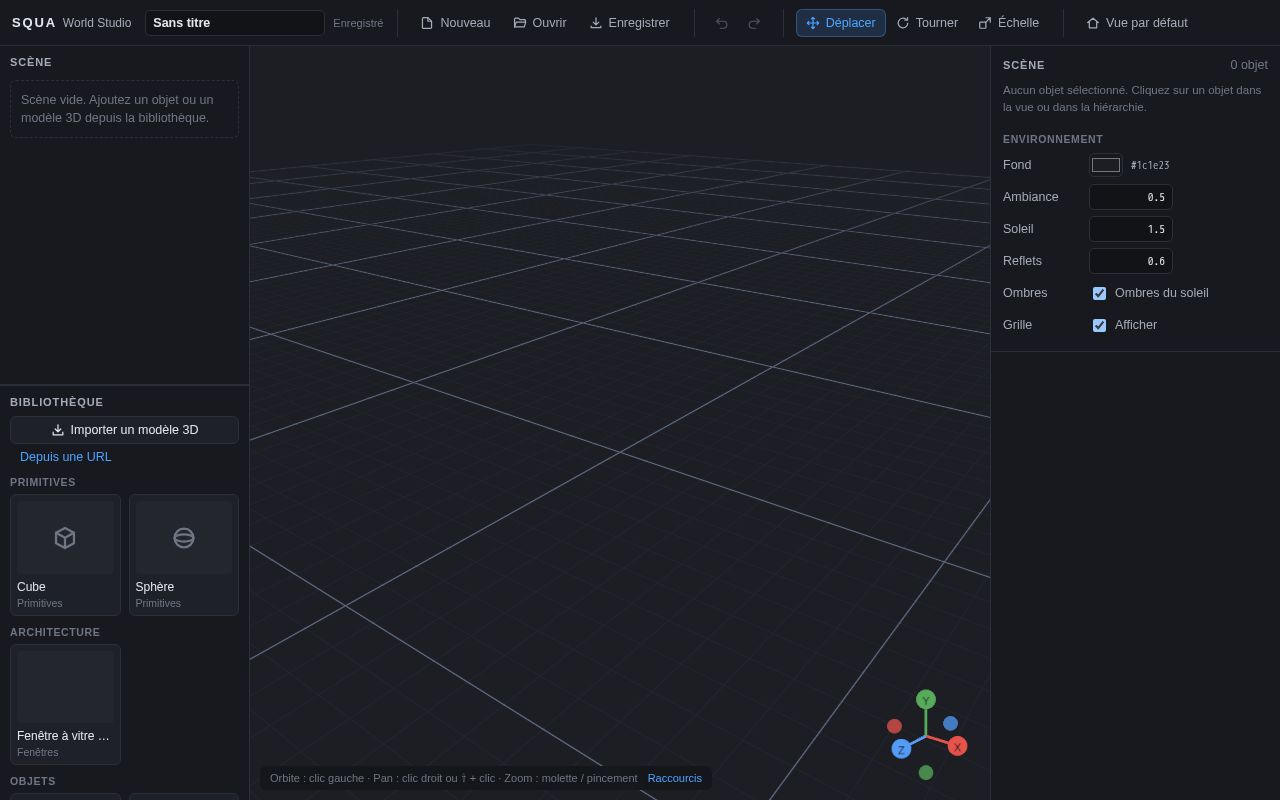Screen dimensions: 1280x800
Task: Click the #1c1e23 hex color value
Action: click(x=1150, y=165)
